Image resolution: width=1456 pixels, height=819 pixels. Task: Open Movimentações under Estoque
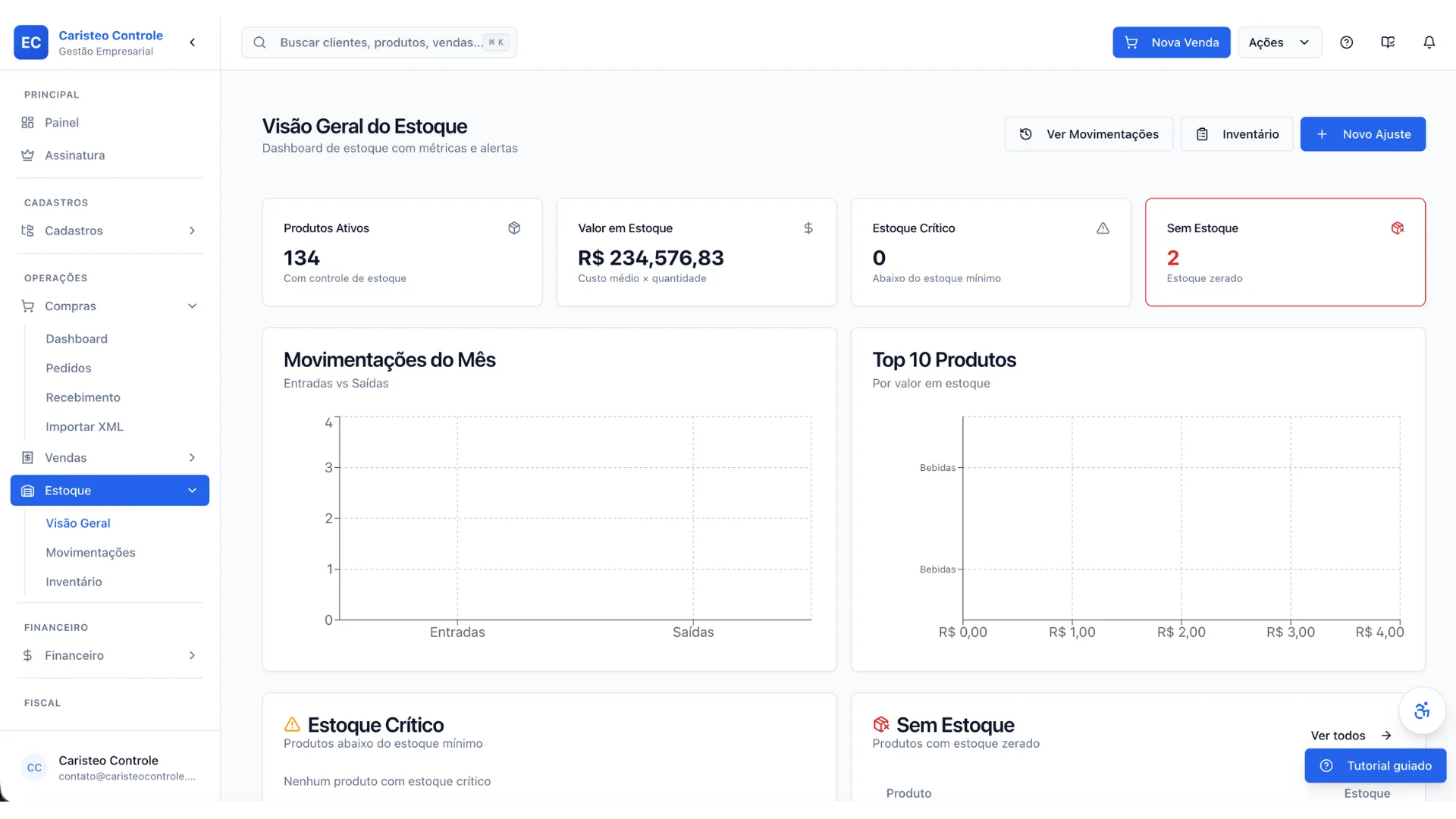click(x=90, y=553)
